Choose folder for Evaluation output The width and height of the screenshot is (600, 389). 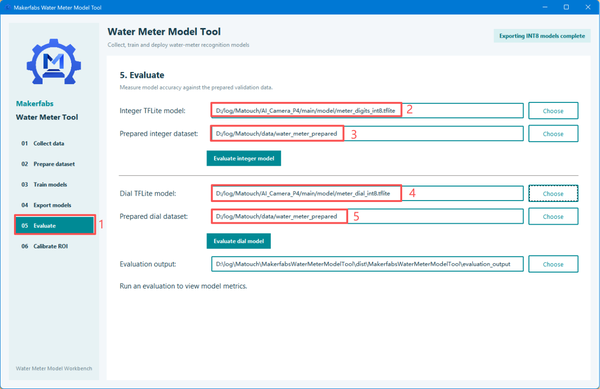(553, 264)
